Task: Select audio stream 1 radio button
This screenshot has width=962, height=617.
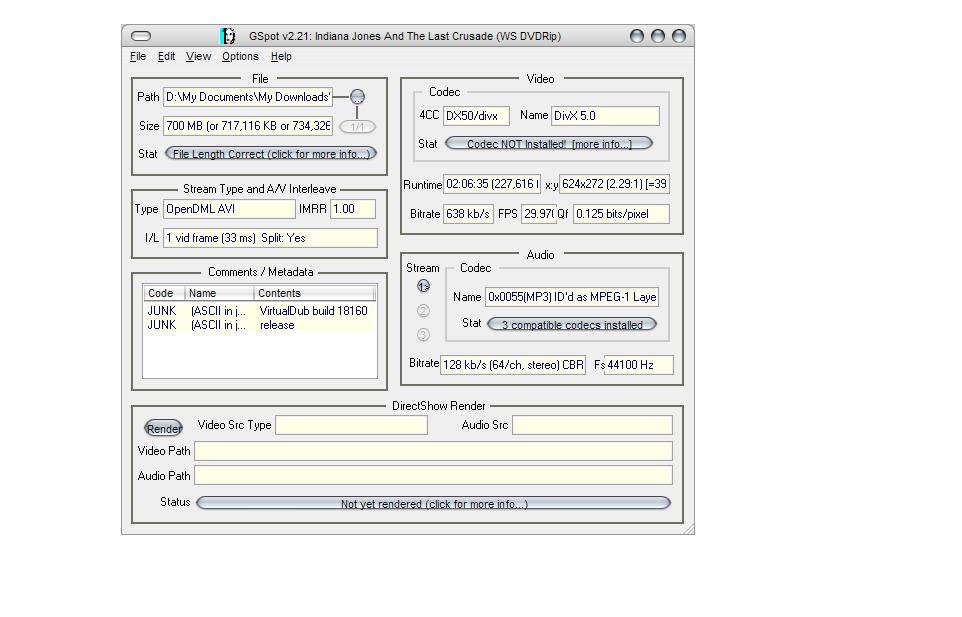Action: coord(423,286)
